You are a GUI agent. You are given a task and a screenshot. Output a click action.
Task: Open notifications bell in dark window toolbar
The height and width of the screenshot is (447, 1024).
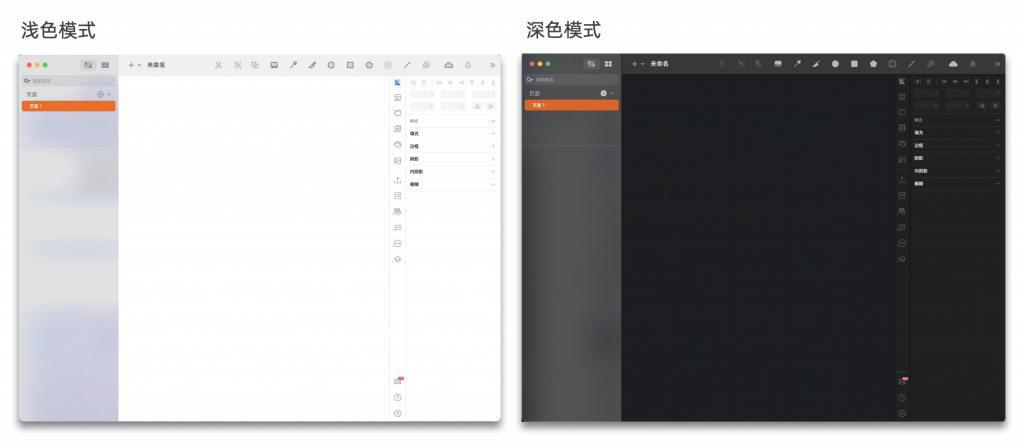[973, 64]
